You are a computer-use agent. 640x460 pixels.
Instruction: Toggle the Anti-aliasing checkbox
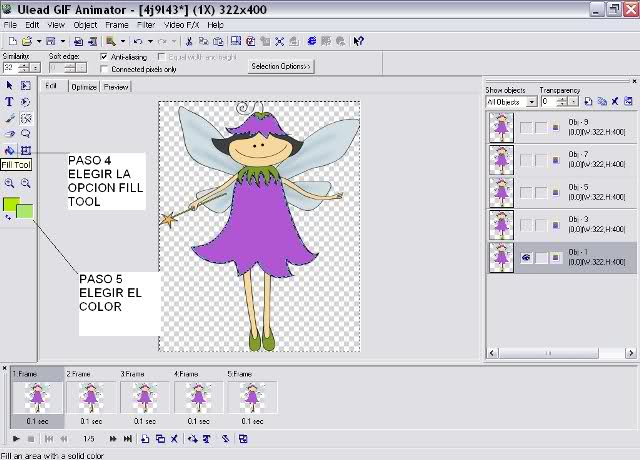(x=104, y=57)
